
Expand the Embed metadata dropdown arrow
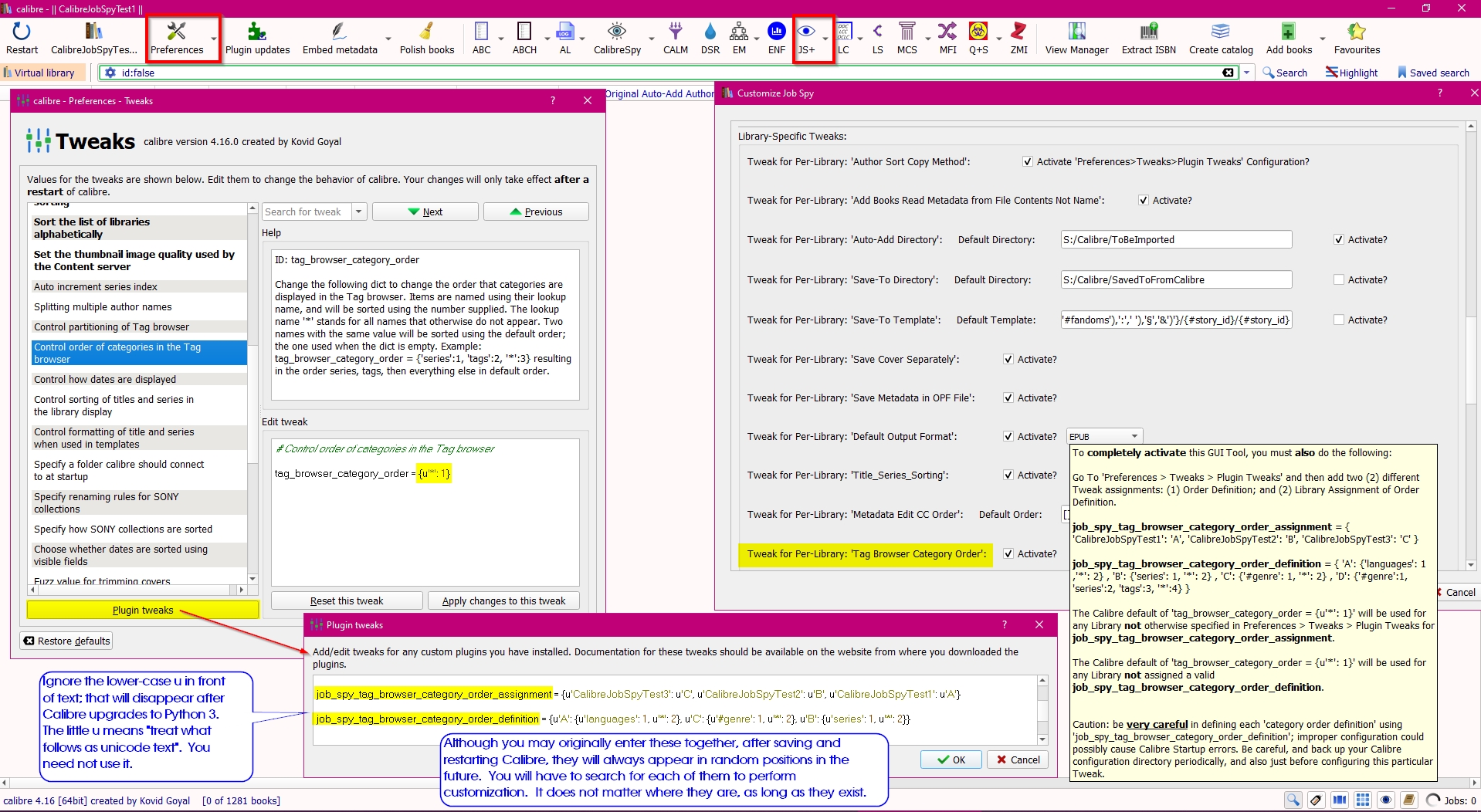388,39
